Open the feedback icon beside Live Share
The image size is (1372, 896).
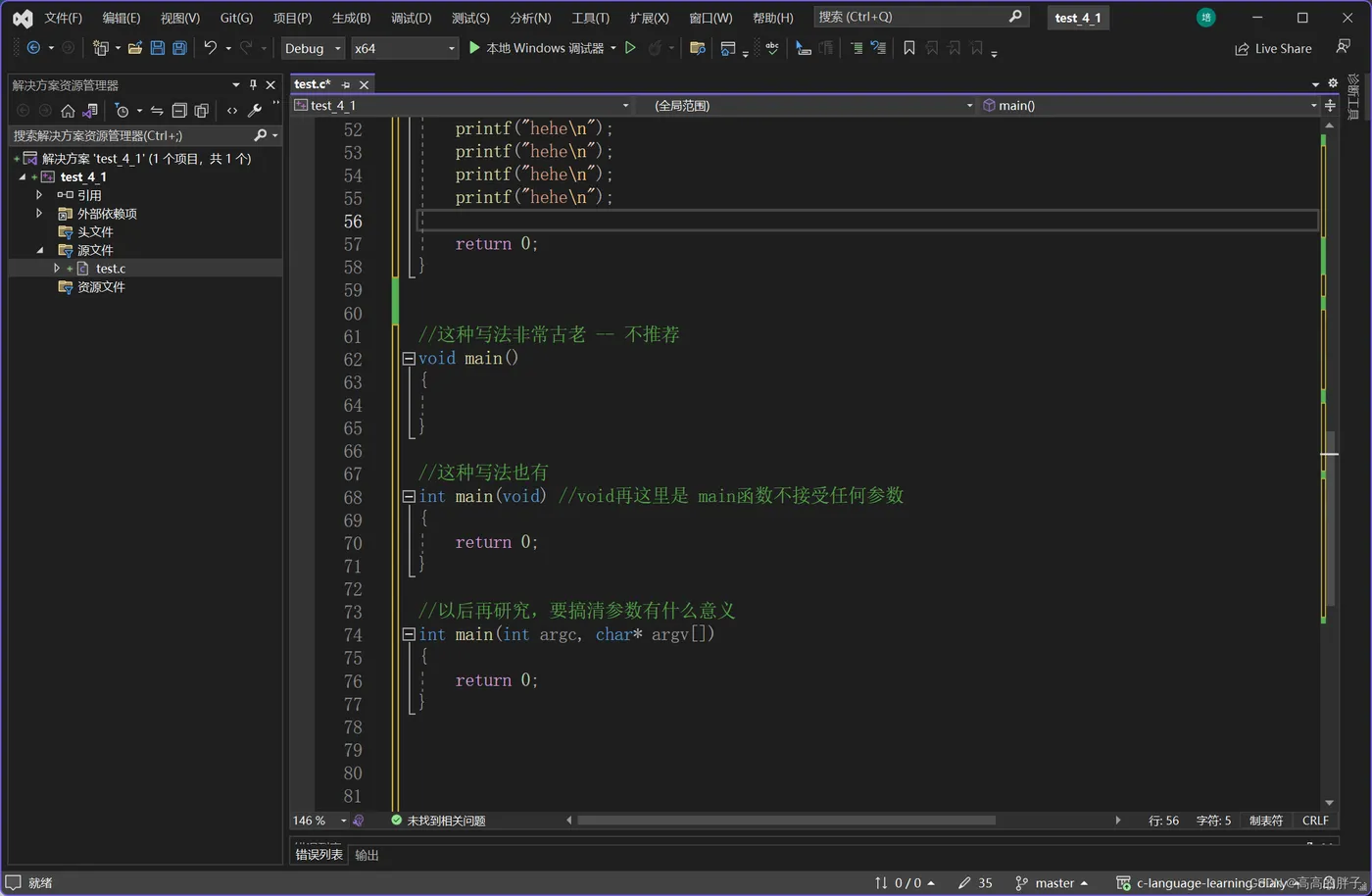pos(1343,47)
